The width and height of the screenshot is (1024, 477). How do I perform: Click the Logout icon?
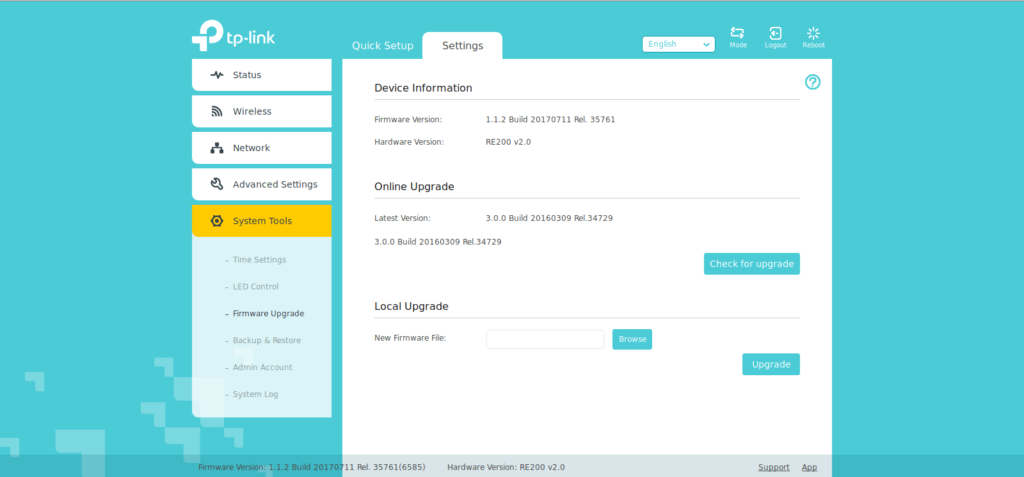[x=775, y=34]
